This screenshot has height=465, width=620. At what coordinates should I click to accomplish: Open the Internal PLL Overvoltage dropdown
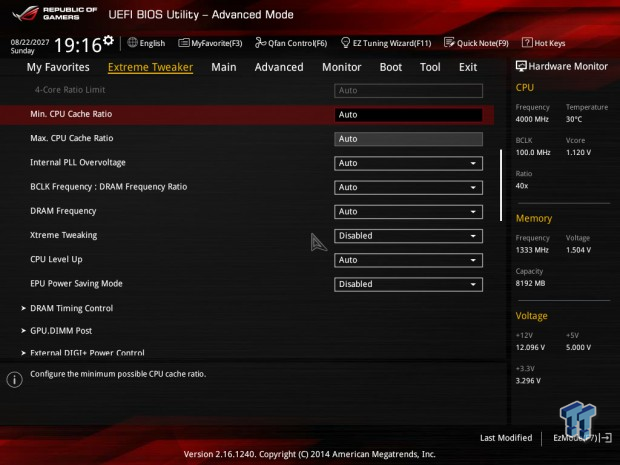[408, 163]
